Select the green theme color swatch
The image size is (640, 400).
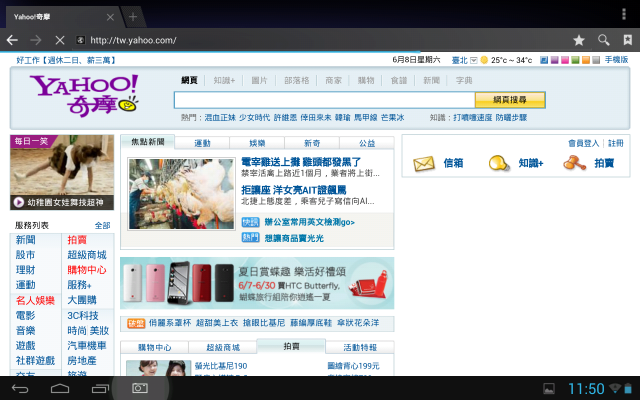575,60
